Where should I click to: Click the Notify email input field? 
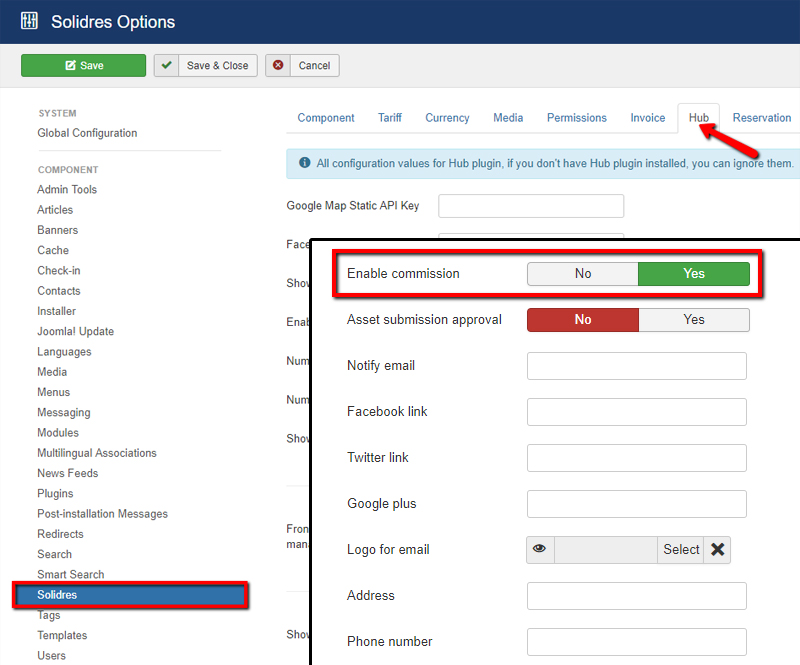click(636, 366)
